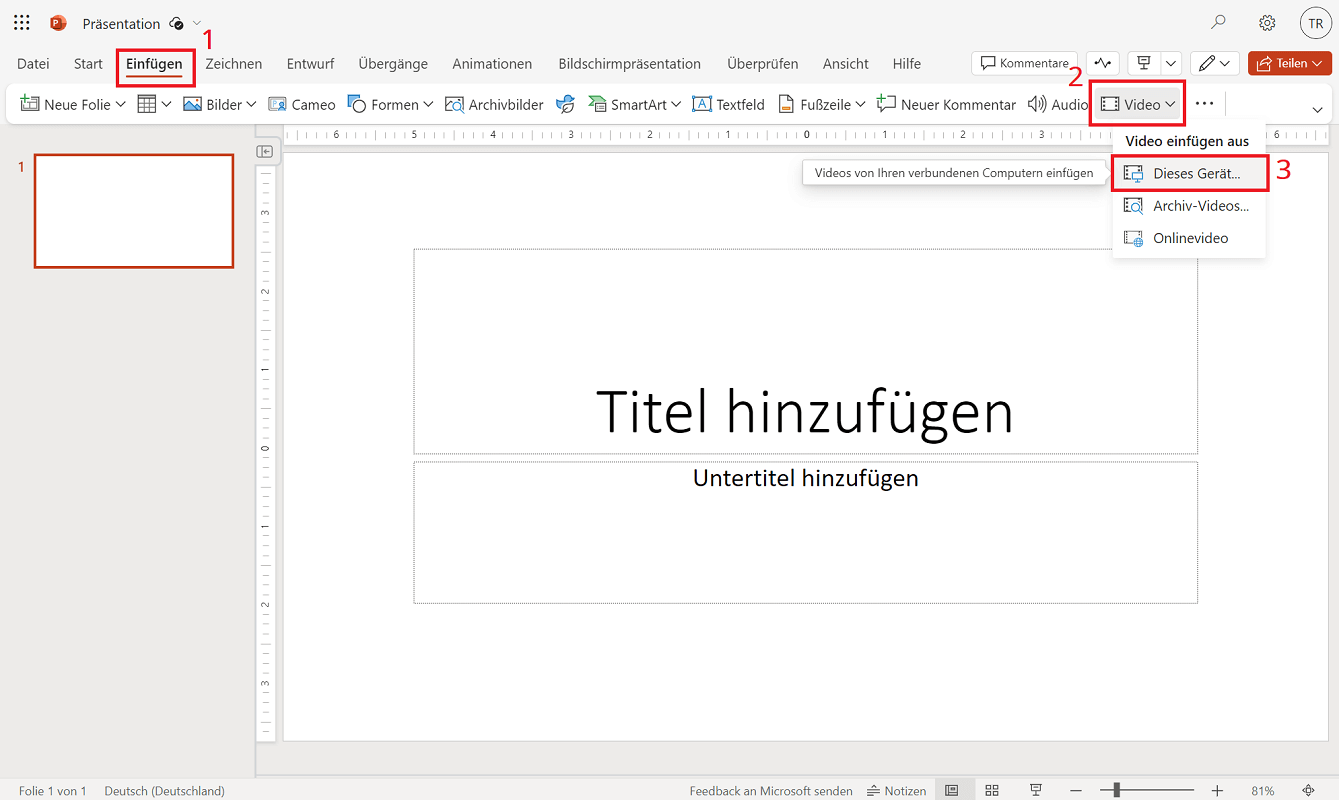Open the search magnifier in the title bar
Image resolution: width=1339 pixels, height=800 pixels.
tap(1218, 23)
